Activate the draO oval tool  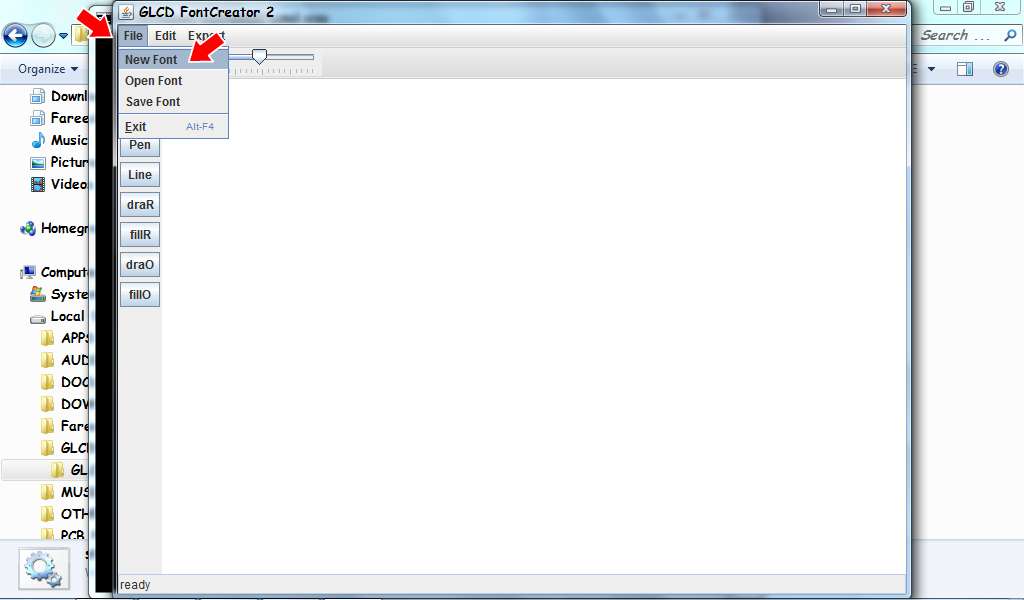(139, 264)
